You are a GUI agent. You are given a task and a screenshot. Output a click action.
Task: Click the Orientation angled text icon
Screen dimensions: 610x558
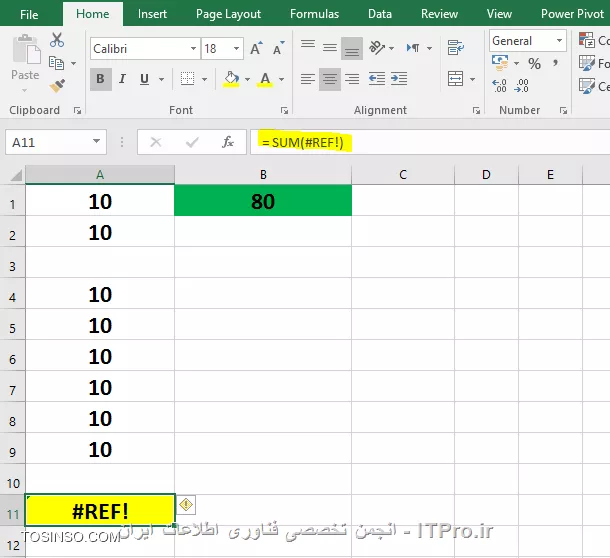[x=377, y=48]
